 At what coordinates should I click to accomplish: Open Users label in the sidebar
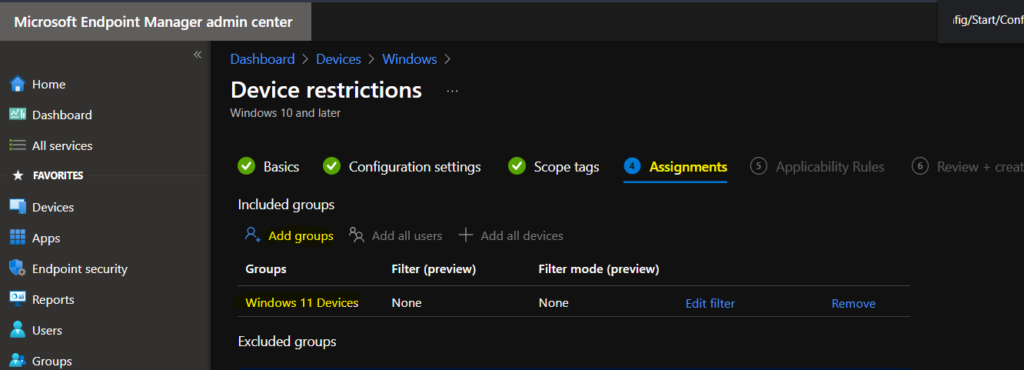coord(47,330)
